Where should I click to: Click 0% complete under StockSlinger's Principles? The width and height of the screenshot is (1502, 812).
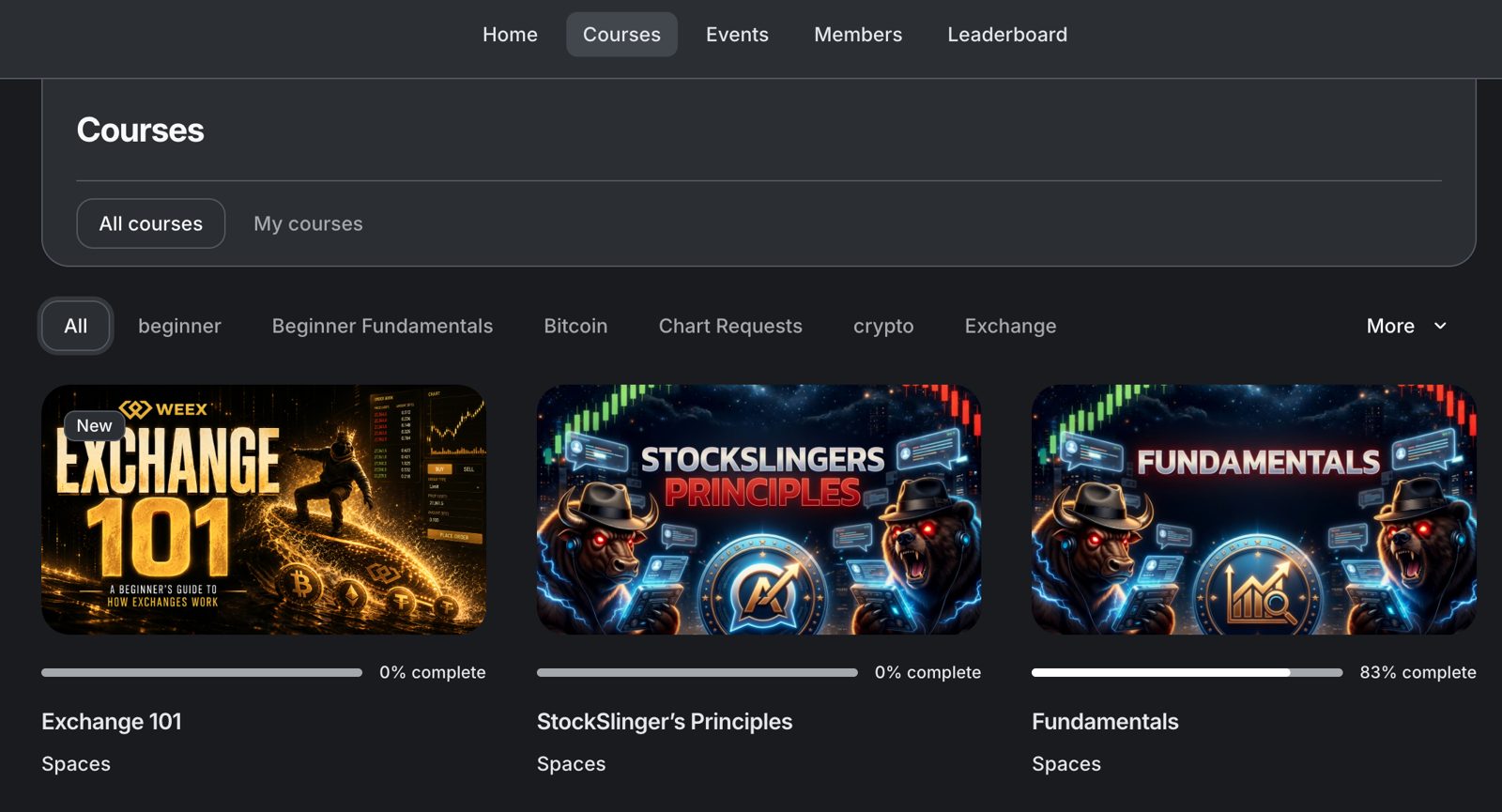(x=927, y=672)
